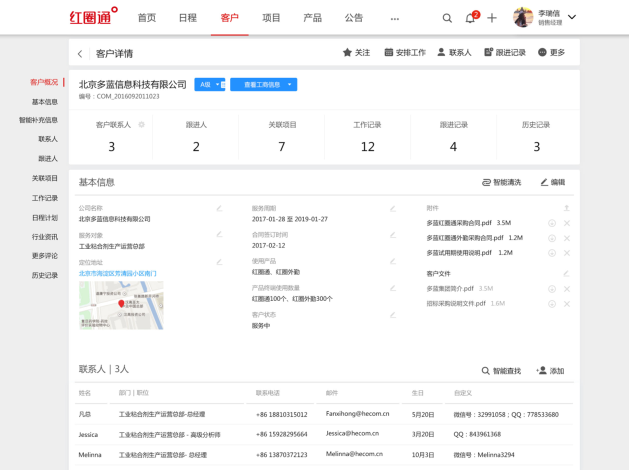Switch to the 项目 top navigation tab

tap(271, 18)
